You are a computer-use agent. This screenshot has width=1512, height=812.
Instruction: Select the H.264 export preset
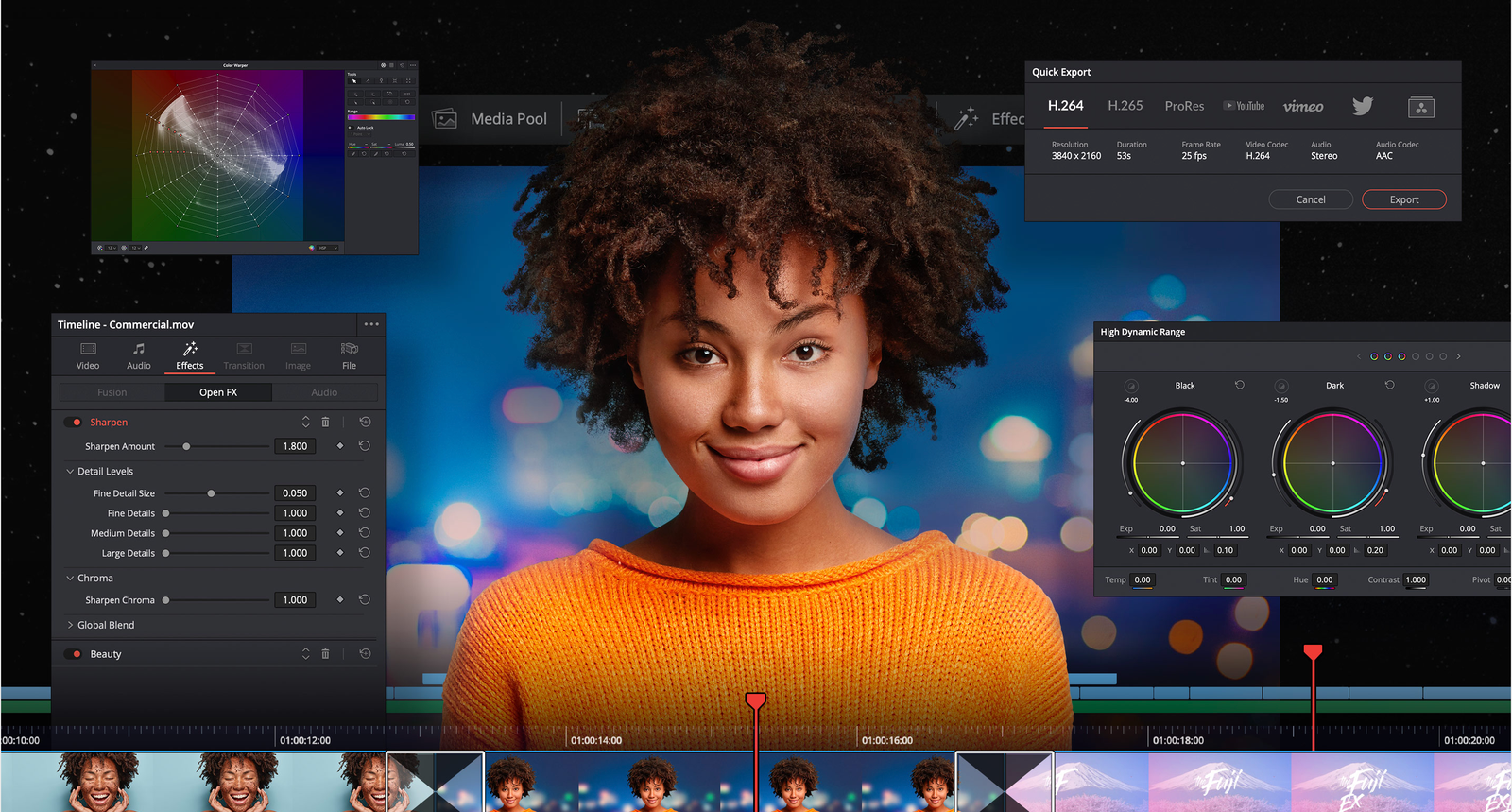pos(1065,106)
